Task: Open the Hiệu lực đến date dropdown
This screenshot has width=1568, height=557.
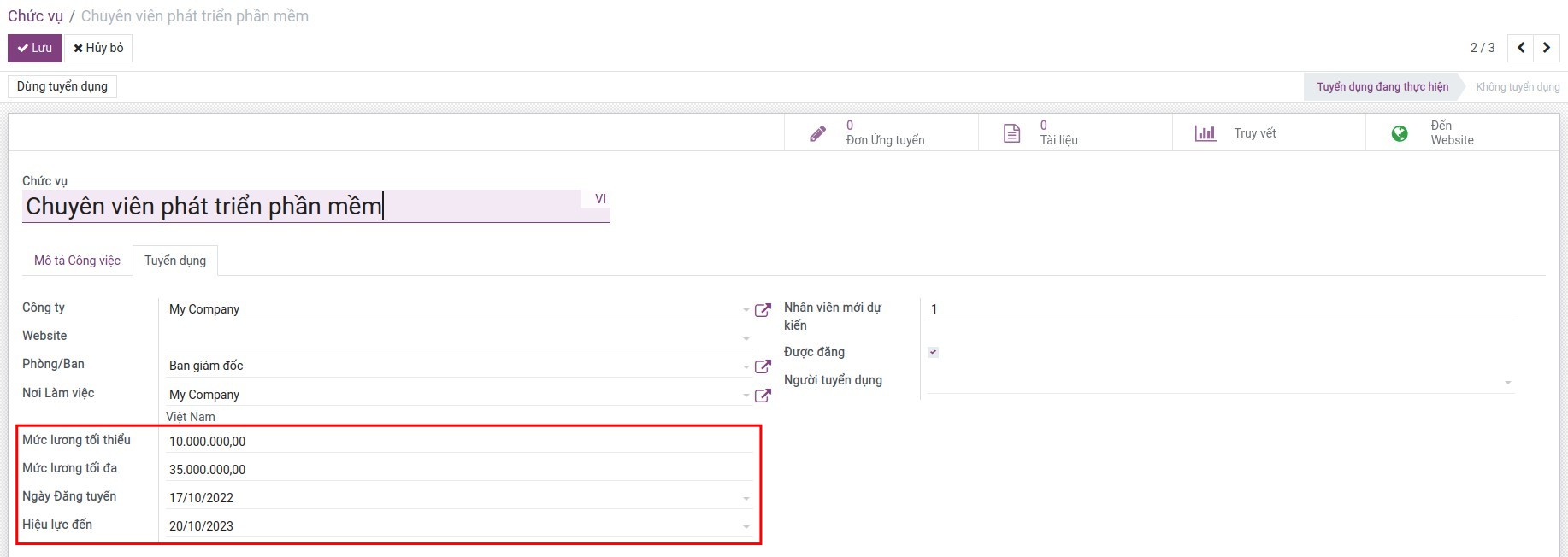Action: [x=746, y=526]
